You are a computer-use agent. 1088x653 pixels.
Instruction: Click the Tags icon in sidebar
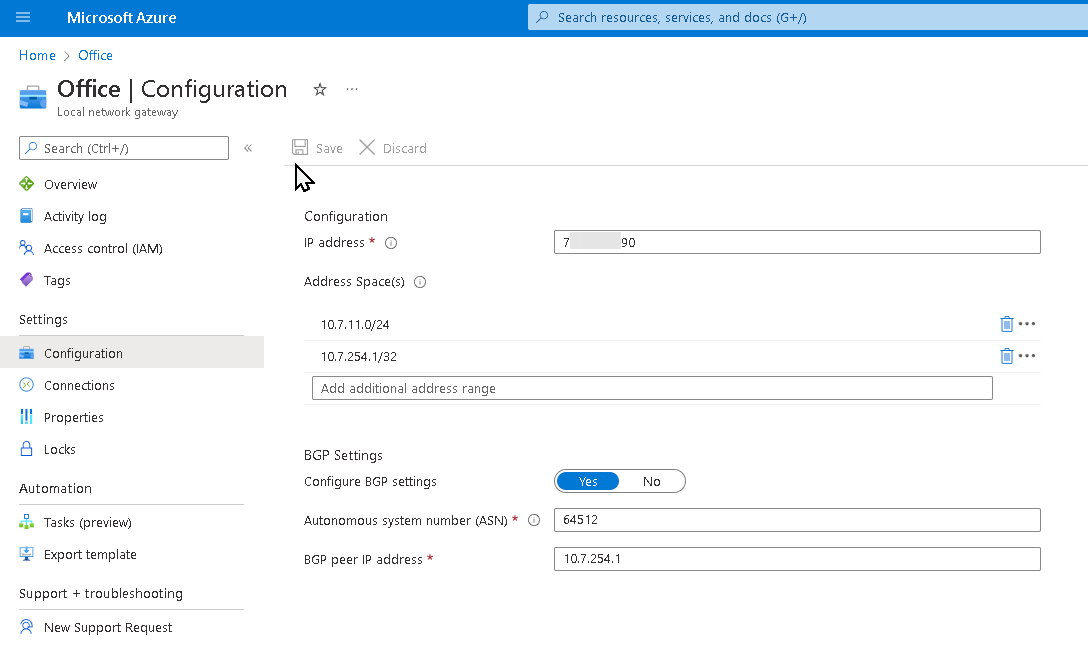tap(26, 280)
